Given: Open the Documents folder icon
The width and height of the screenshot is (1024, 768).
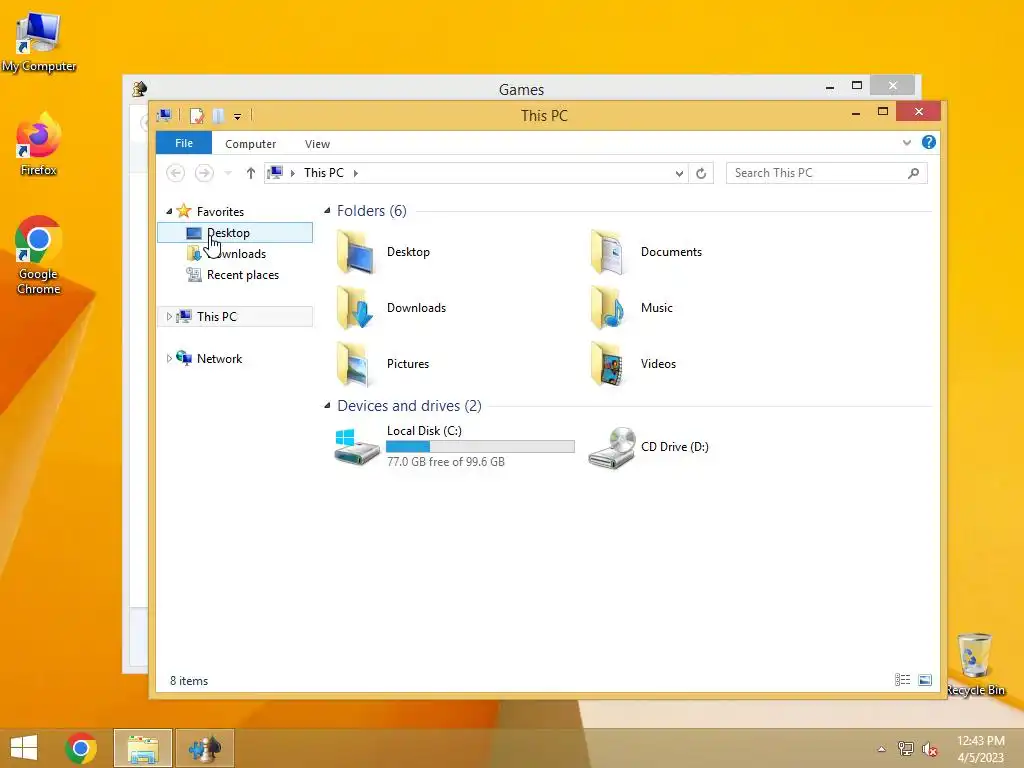Looking at the screenshot, I should pyautogui.click(x=609, y=252).
